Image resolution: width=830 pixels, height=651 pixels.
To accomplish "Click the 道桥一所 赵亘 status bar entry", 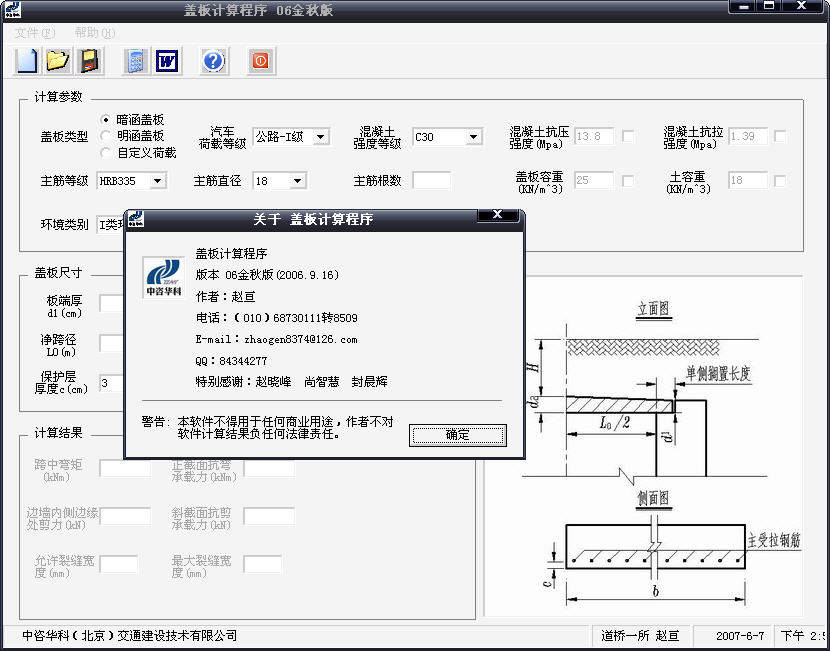I will (x=639, y=636).
